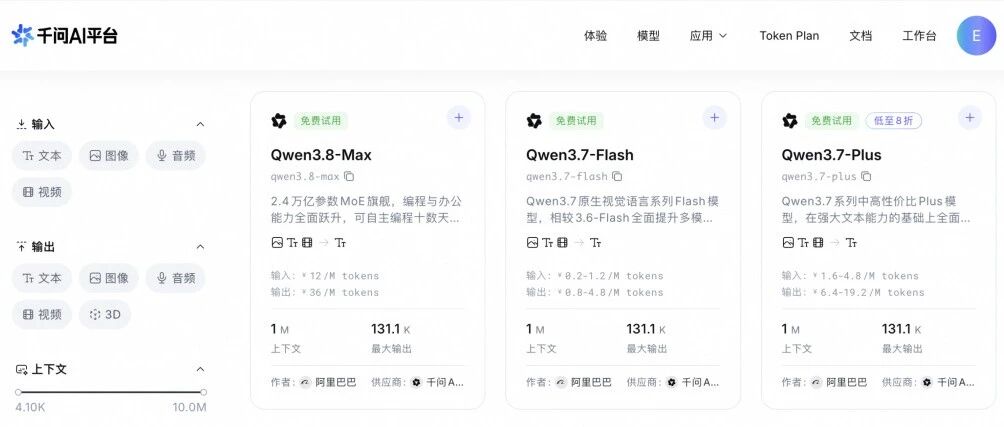Copy the qwen3.8-max model ID
The image size is (1004, 427).
[x=349, y=176]
